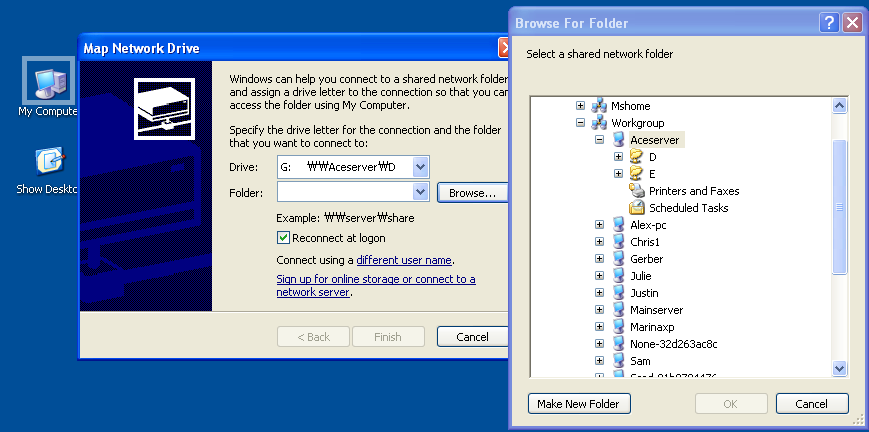The height and width of the screenshot is (432, 869).
Task: Select the Marinaxp label in the tree
Action: coord(652,327)
